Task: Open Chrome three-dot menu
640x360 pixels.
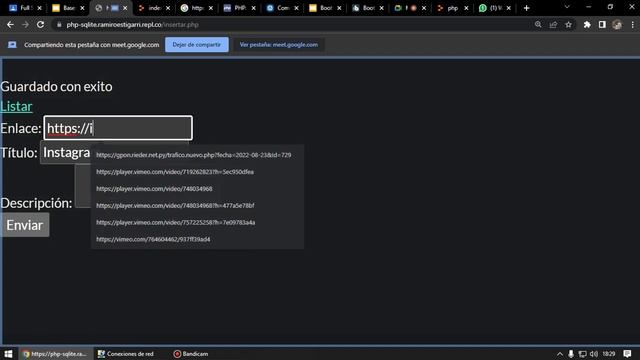Action: (632, 24)
